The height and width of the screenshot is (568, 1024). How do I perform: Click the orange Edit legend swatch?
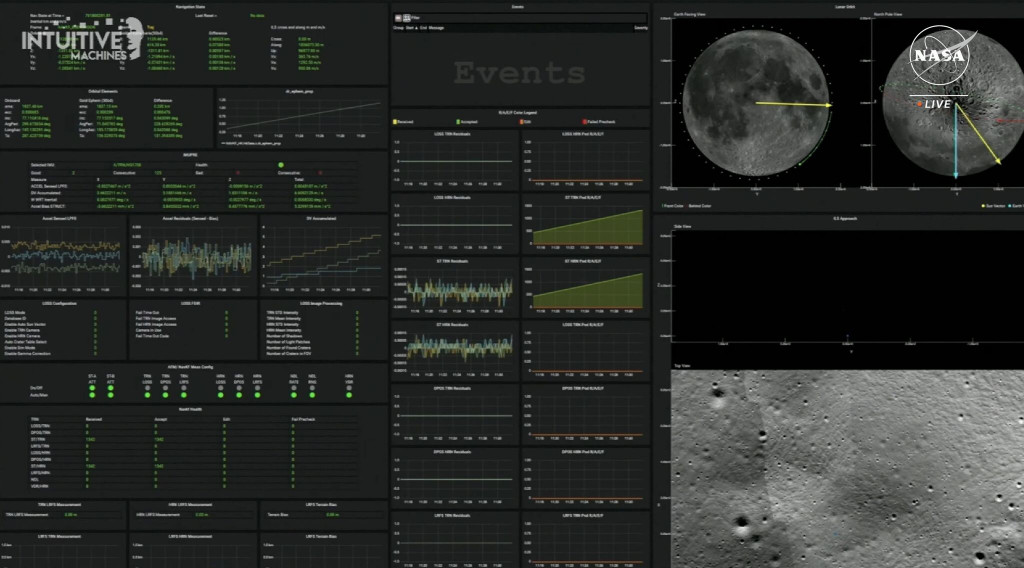520,121
